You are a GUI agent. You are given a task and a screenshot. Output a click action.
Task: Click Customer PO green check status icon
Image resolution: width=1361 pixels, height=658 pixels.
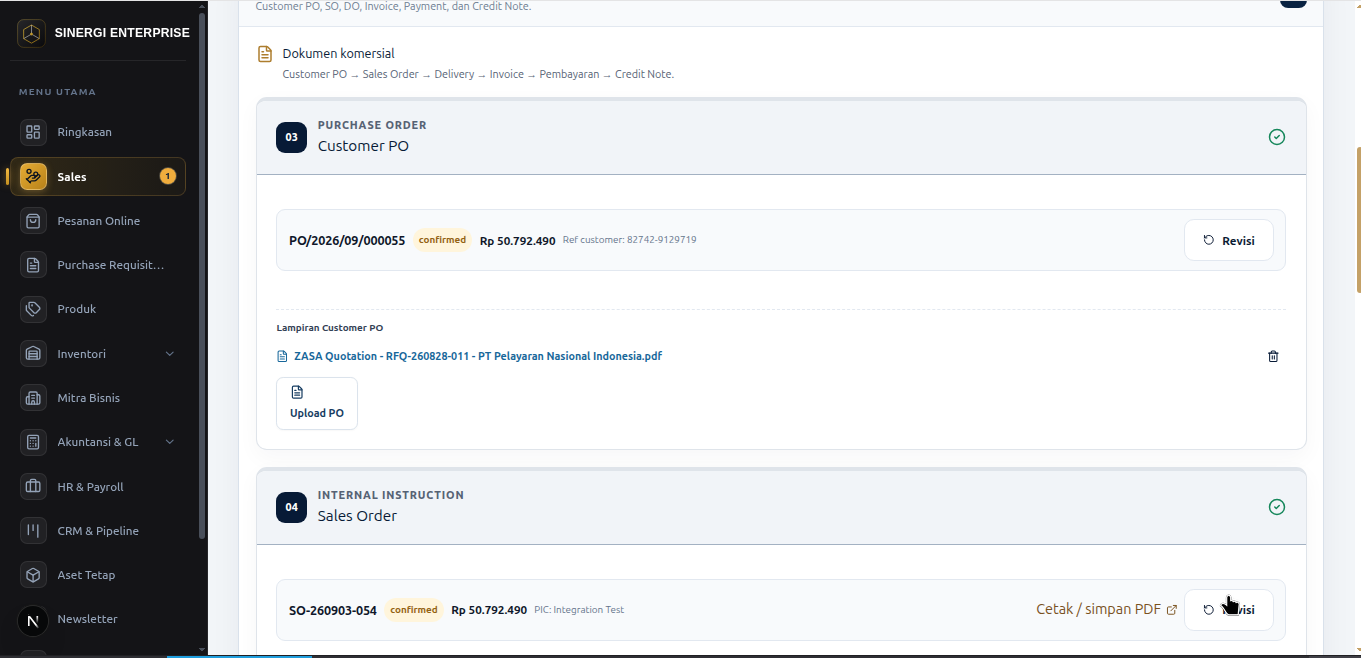[1277, 137]
